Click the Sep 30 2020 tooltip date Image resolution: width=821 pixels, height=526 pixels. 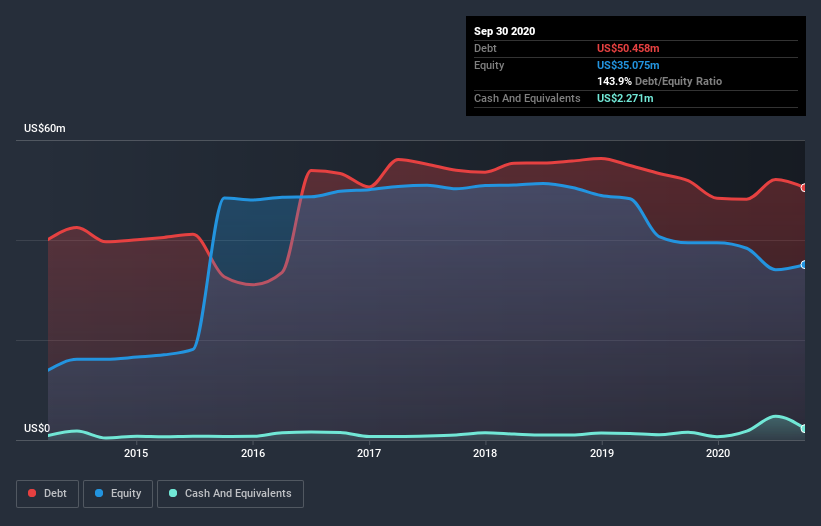pos(505,31)
